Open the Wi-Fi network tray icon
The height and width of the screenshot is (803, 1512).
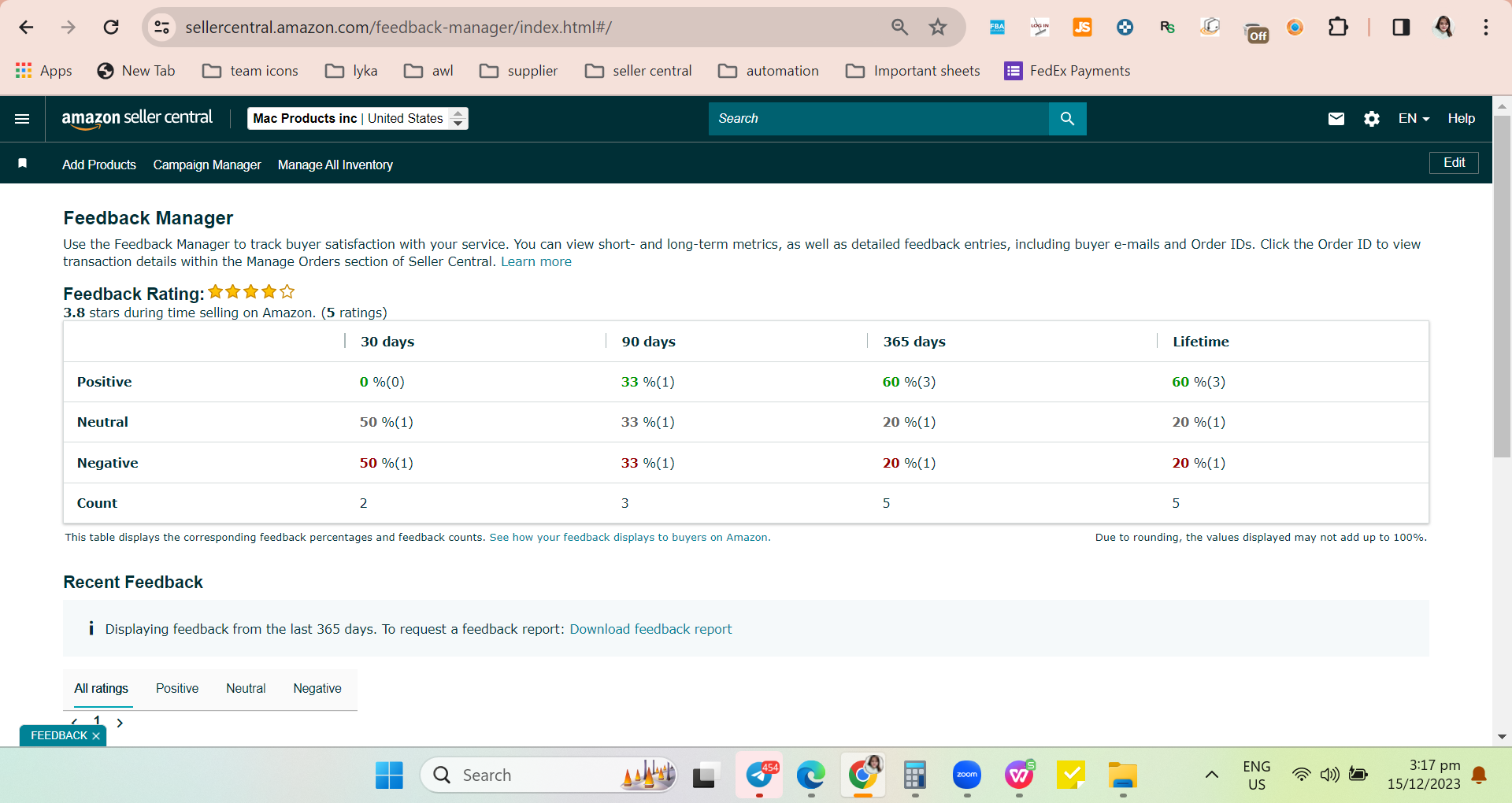(1302, 775)
